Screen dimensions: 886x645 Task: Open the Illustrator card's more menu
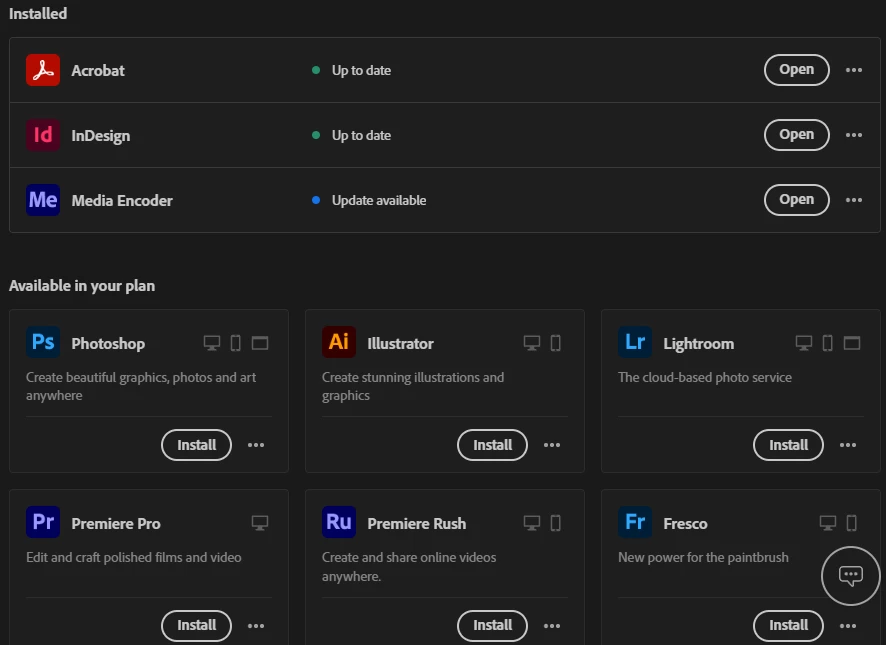[x=552, y=445]
